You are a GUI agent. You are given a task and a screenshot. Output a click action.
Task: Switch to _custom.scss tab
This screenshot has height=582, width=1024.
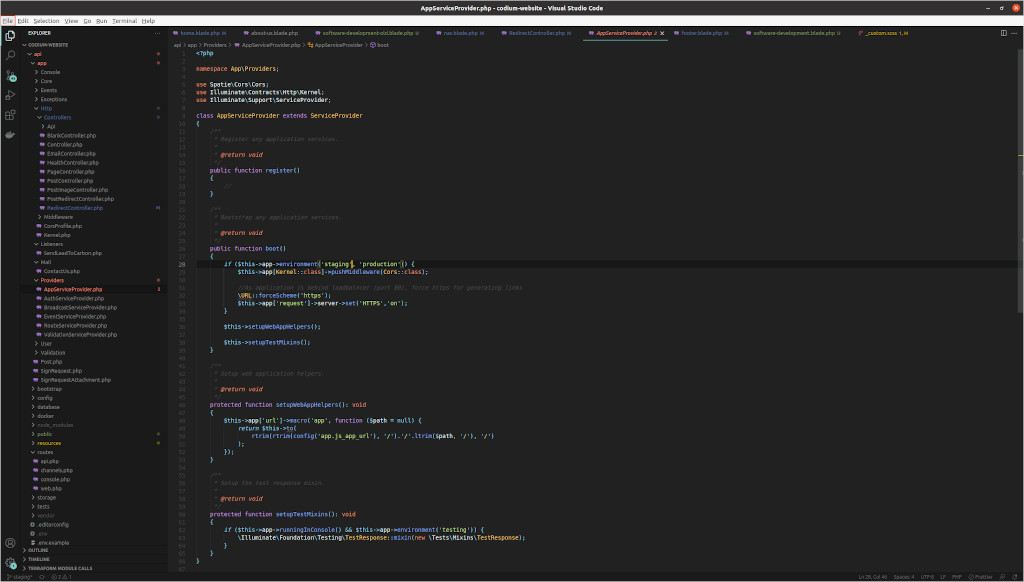(882, 33)
